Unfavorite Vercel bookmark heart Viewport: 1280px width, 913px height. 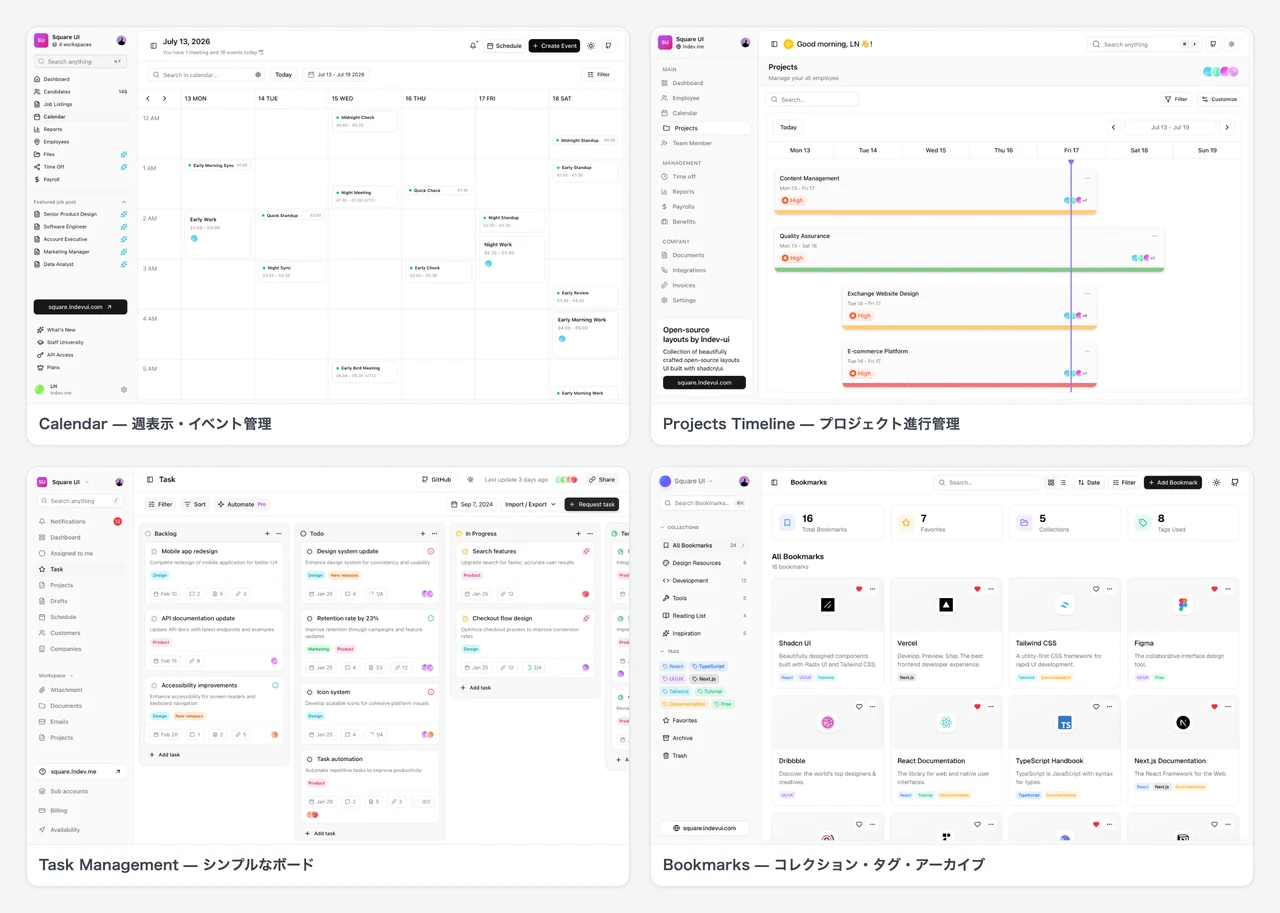click(x=978, y=589)
